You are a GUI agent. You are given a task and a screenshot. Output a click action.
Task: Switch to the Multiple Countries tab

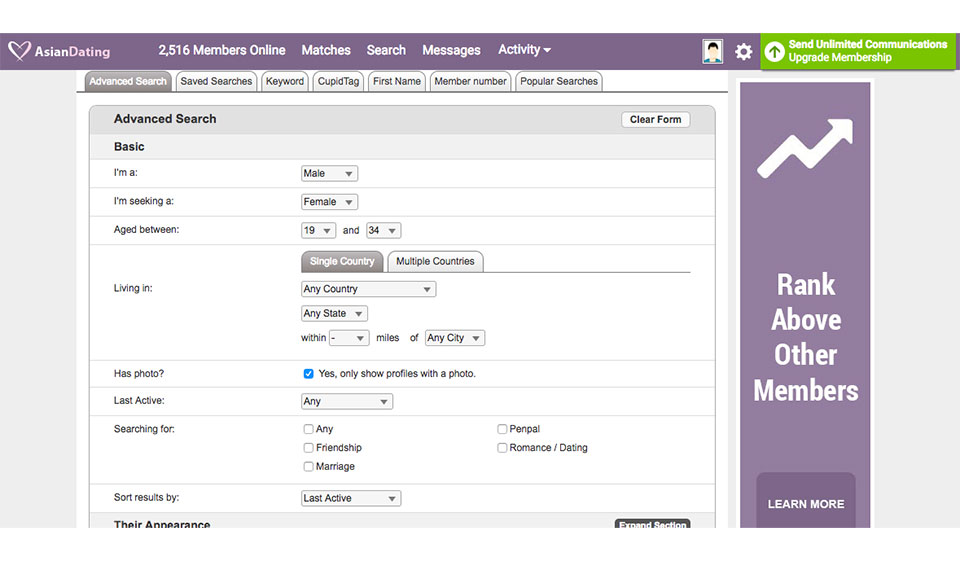coord(435,262)
